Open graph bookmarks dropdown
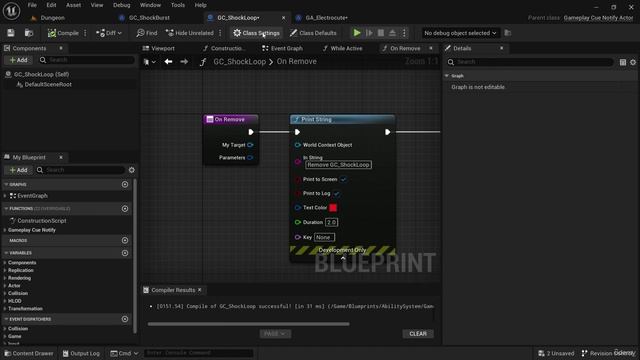This screenshot has width=640, height=360. click(x=150, y=62)
